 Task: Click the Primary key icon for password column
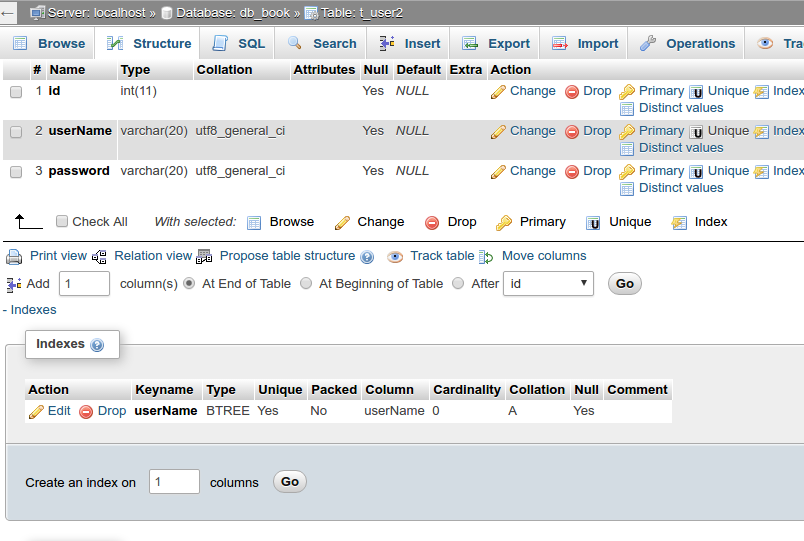(627, 171)
